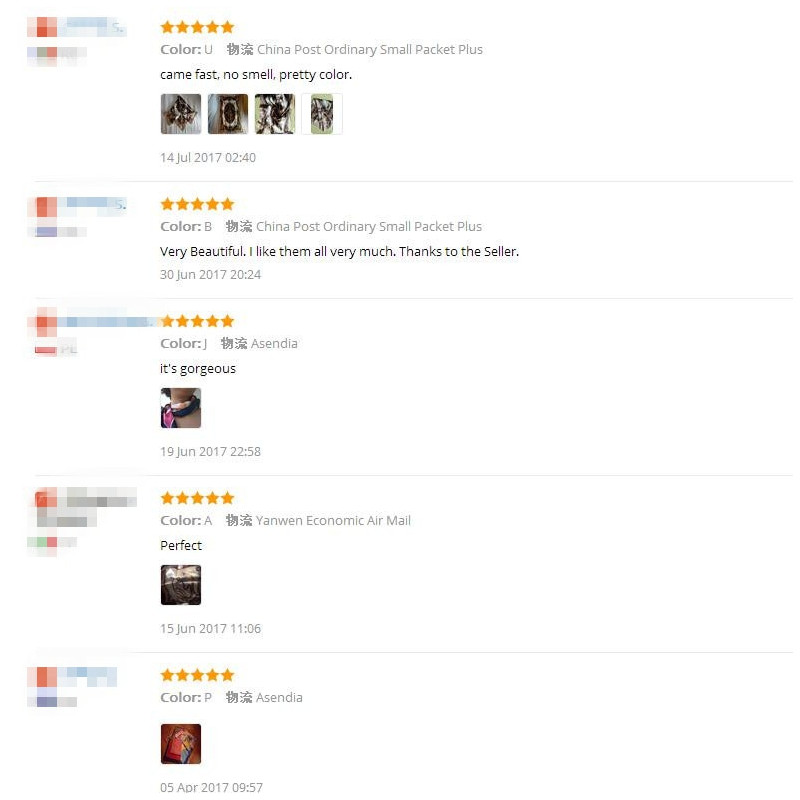Click star rating of Color P review
Viewport: 800px width, 800px height.
197,675
